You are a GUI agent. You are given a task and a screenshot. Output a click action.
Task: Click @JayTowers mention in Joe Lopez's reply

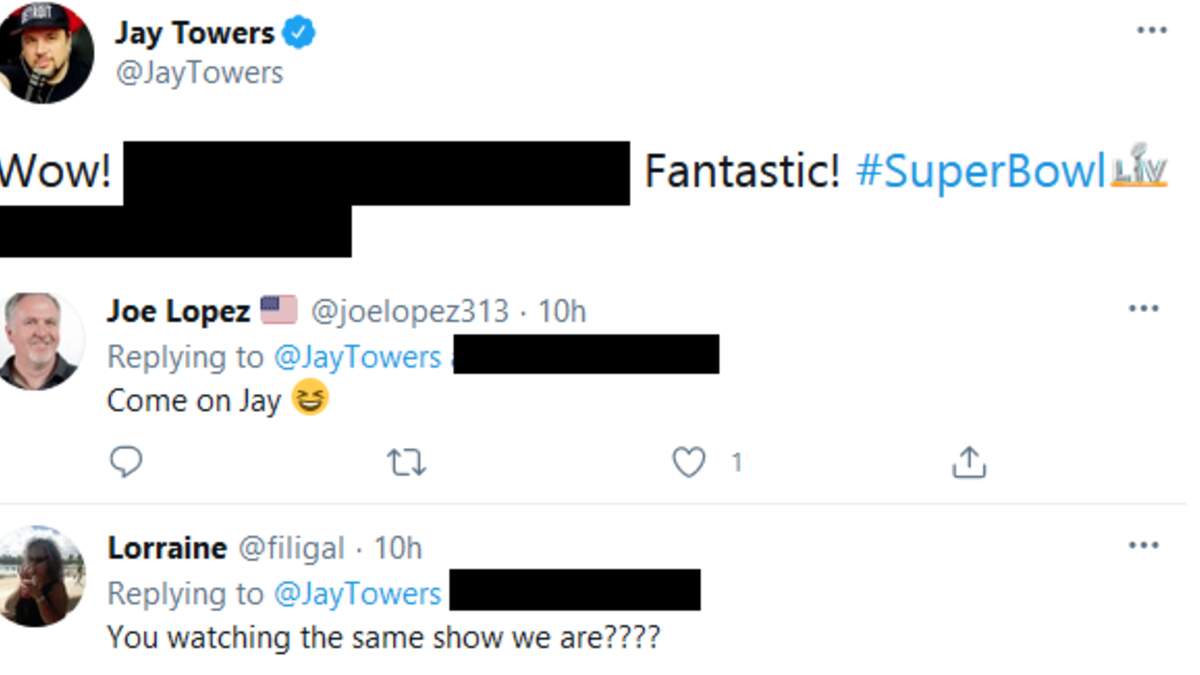[x=357, y=357]
